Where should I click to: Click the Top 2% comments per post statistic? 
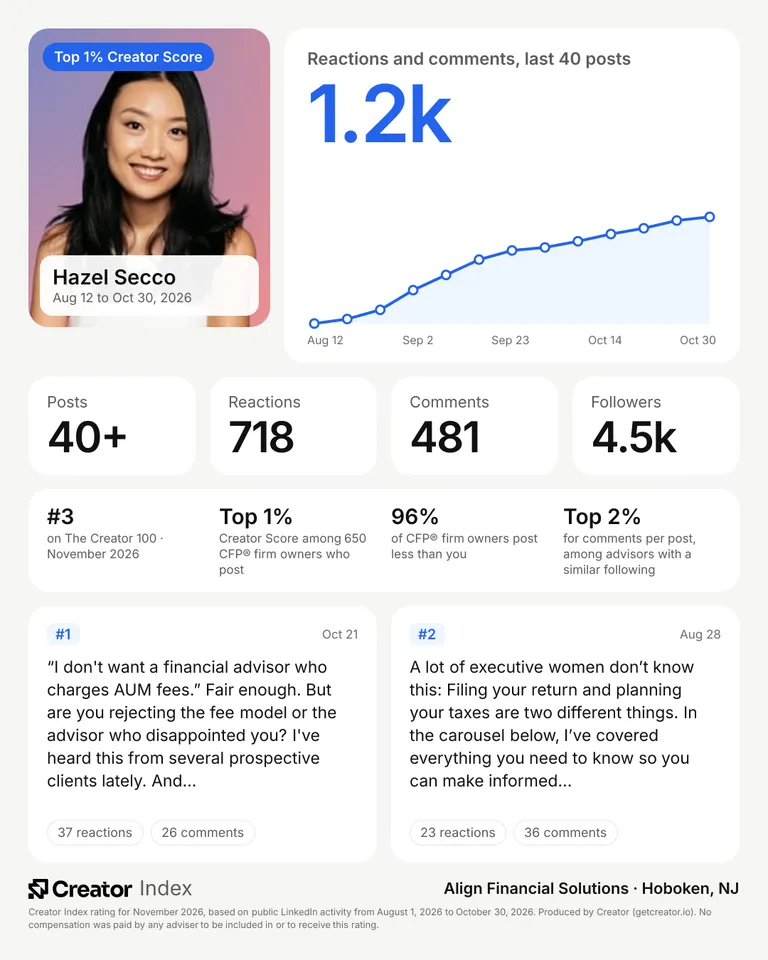pos(630,541)
